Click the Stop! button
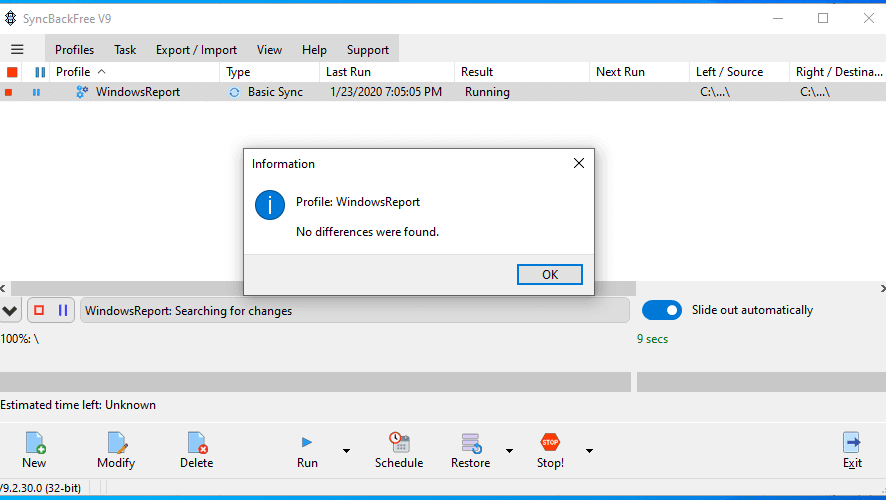 pyautogui.click(x=550, y=450)
